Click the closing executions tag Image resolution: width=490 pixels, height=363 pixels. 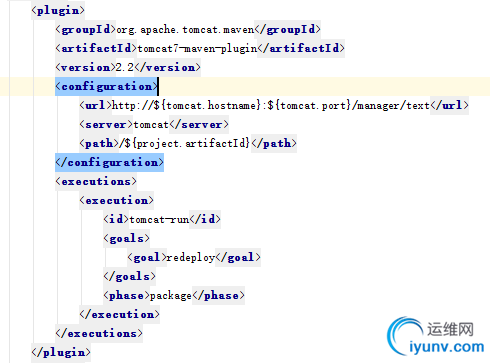tap(99, 334)
